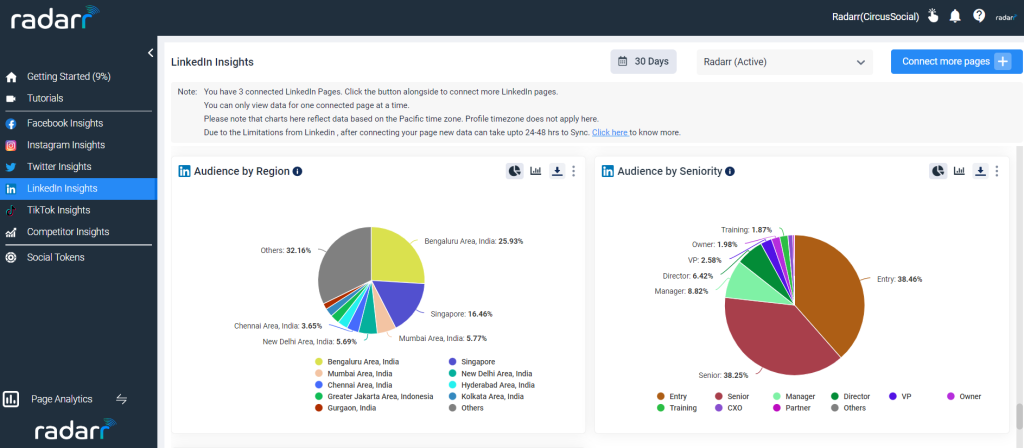Switch Audience by Region to pie chart view
Screen dimensions: 1024x448
click(515, 171)
